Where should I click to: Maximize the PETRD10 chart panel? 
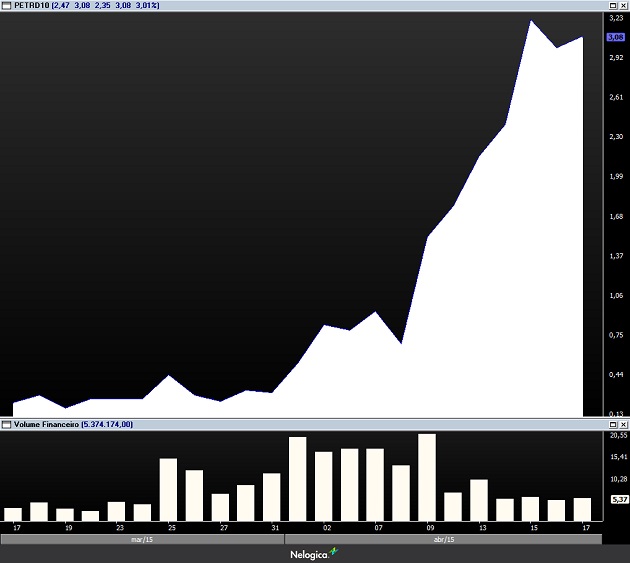(x=611, y=5)
